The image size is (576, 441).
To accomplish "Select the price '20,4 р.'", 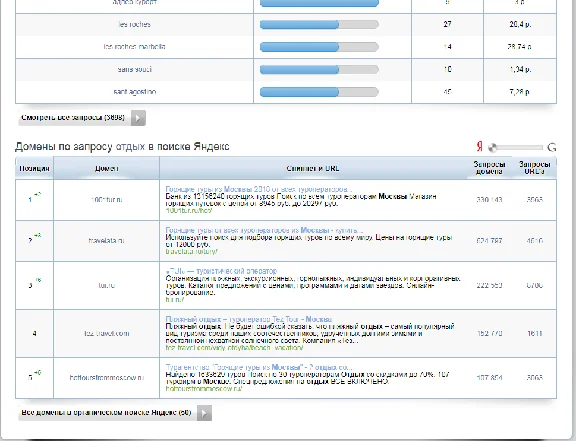I will coord(520,25).
